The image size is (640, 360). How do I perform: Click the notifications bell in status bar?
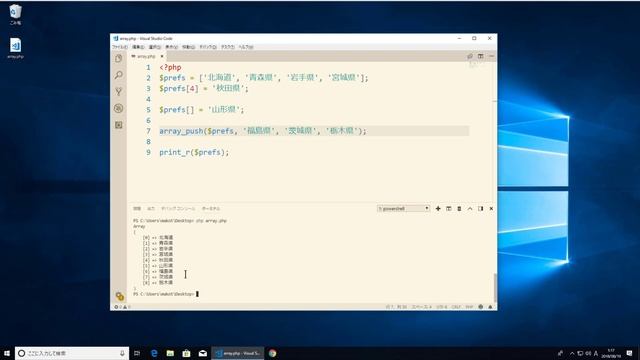(490, 307)
